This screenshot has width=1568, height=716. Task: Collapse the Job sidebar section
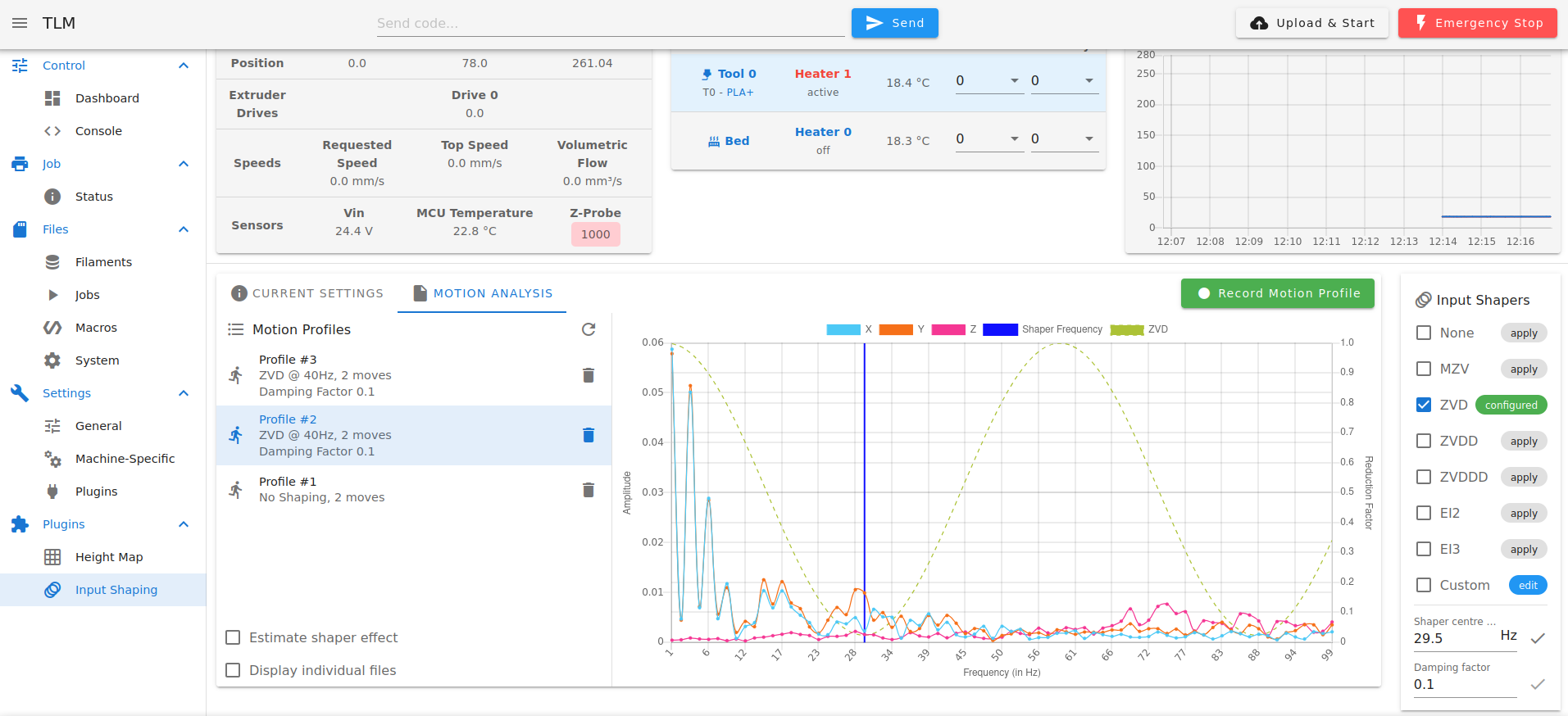(184, 164)
